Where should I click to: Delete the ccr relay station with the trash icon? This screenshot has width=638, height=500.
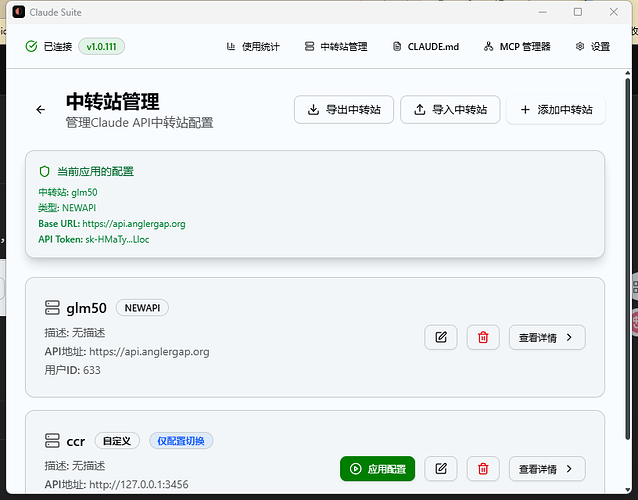tap(483, 469)
